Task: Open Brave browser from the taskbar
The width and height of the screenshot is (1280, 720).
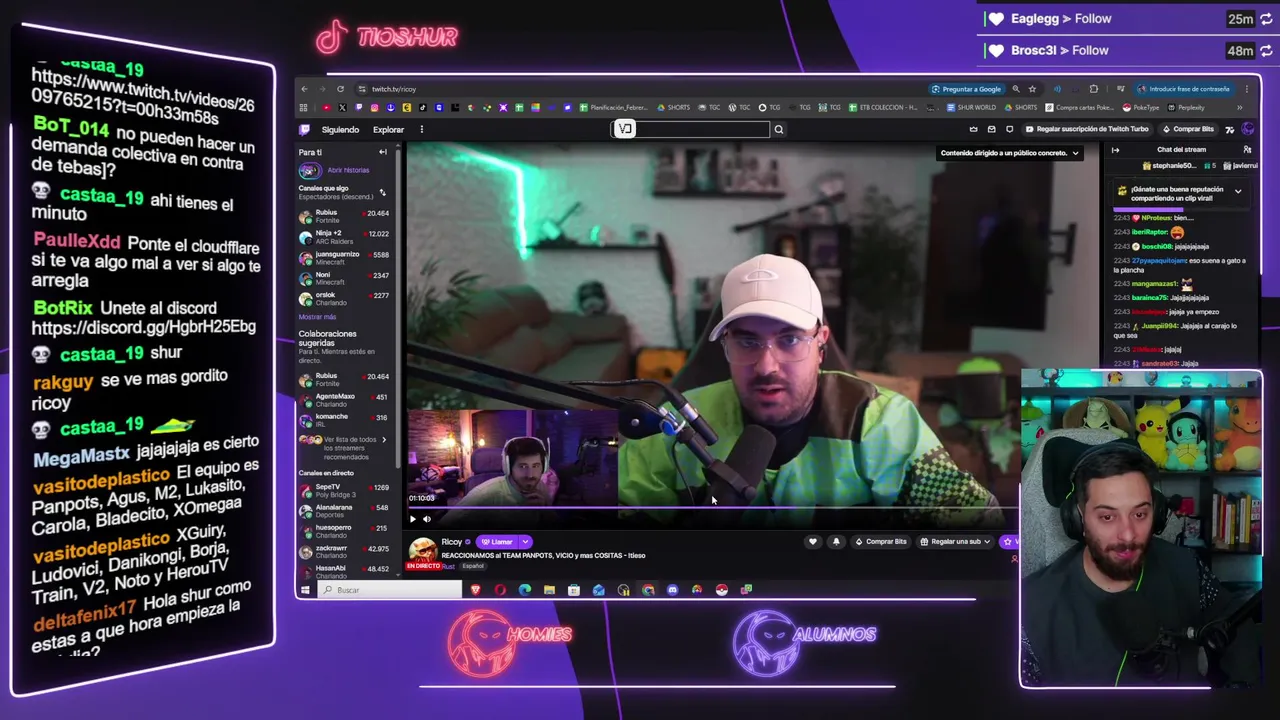Action: click(476, 590)
